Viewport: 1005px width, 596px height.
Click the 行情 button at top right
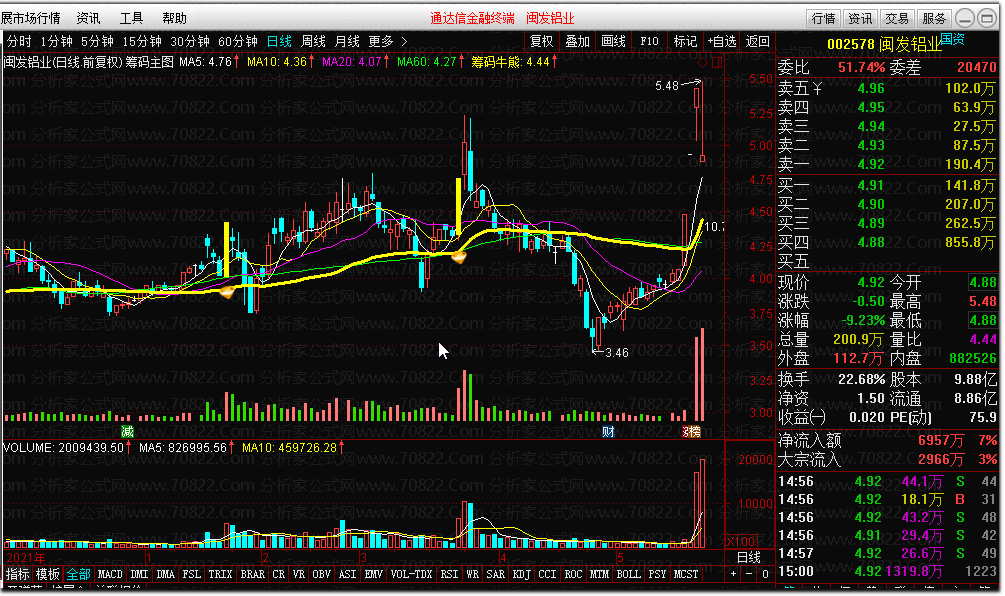coord(824,19)
